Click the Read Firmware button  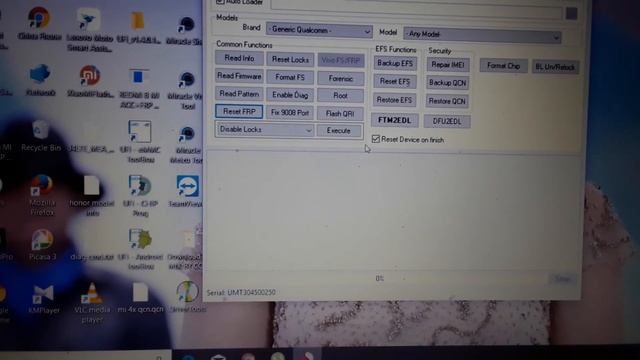coord(239,76)
